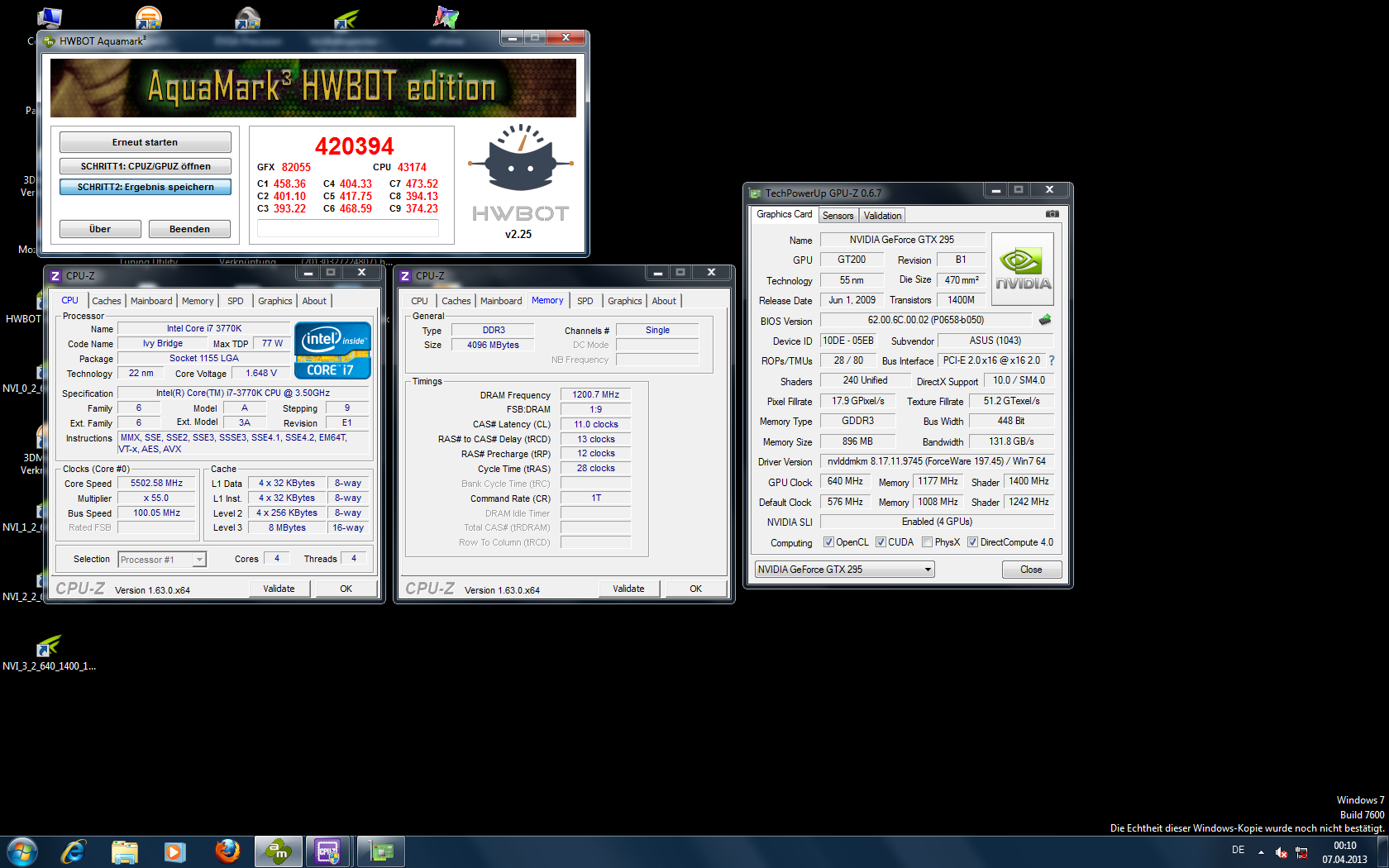The image size is (1389, 868).
Task: Click the Erneut starten button
Action: 145,142
